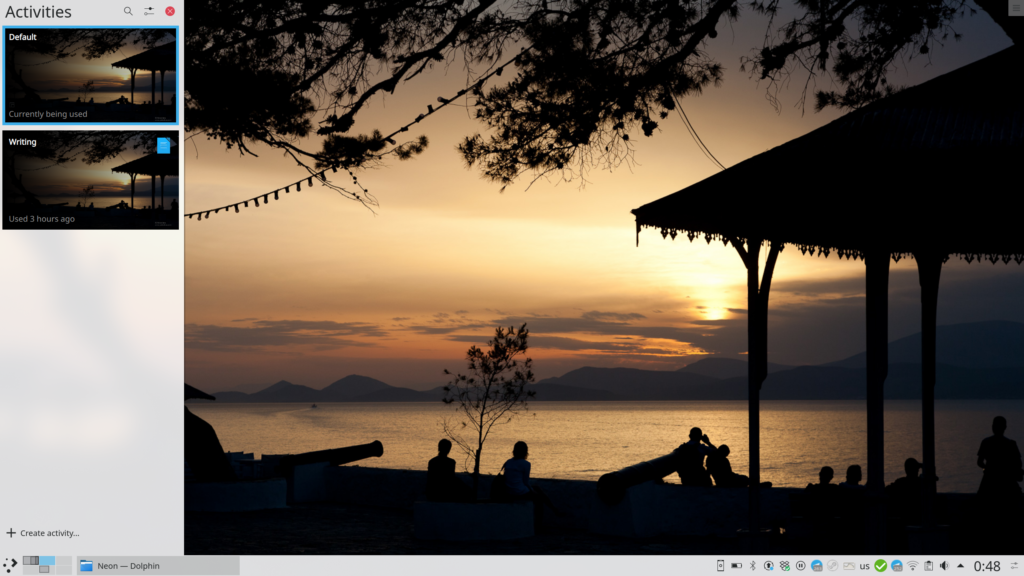Screen dimensions: 1024x576
Task: Search activities with the magnifier icon
Action: coord(128,11)
